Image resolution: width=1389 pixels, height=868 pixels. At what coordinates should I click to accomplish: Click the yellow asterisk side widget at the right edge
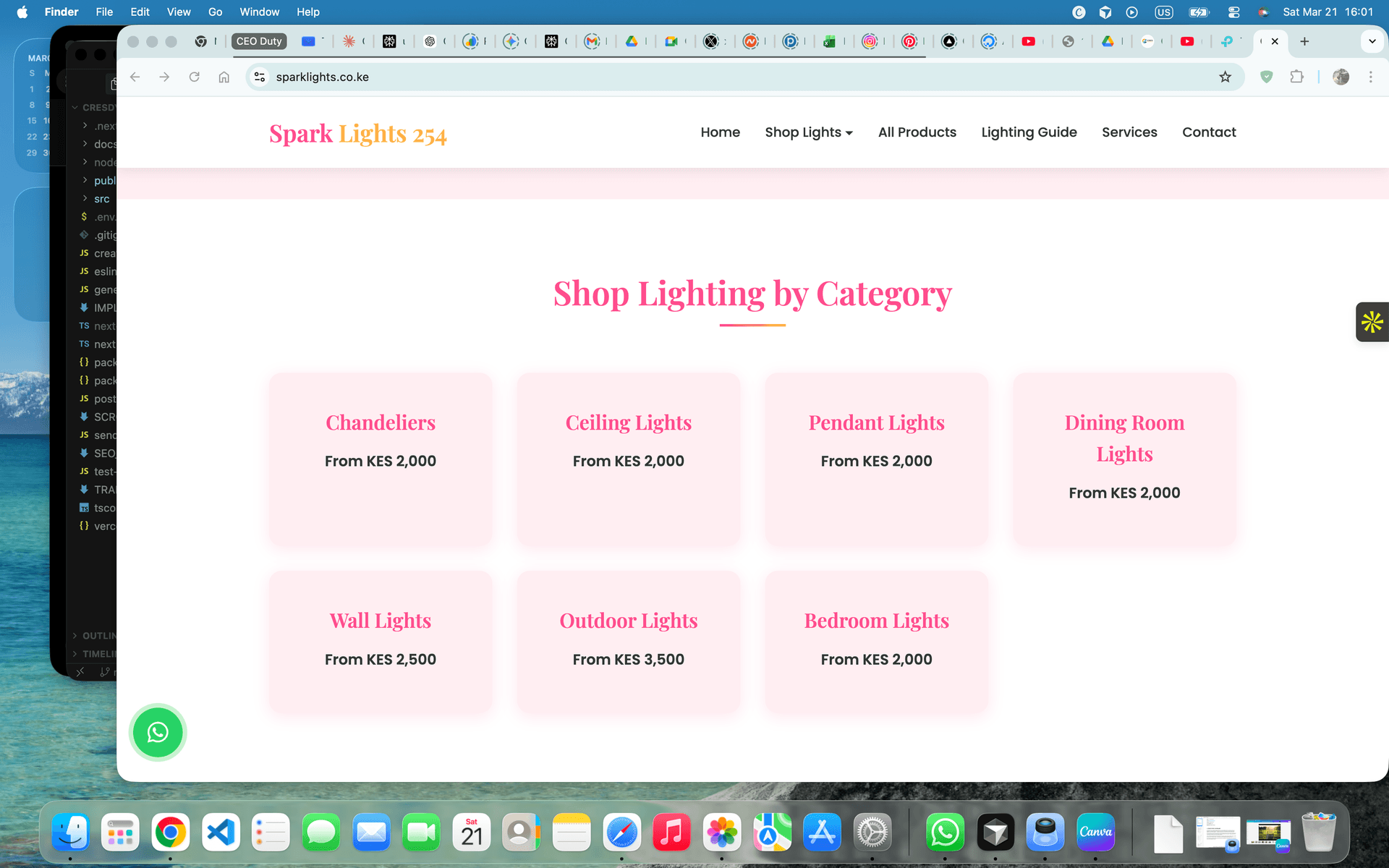click(1372, 322)
